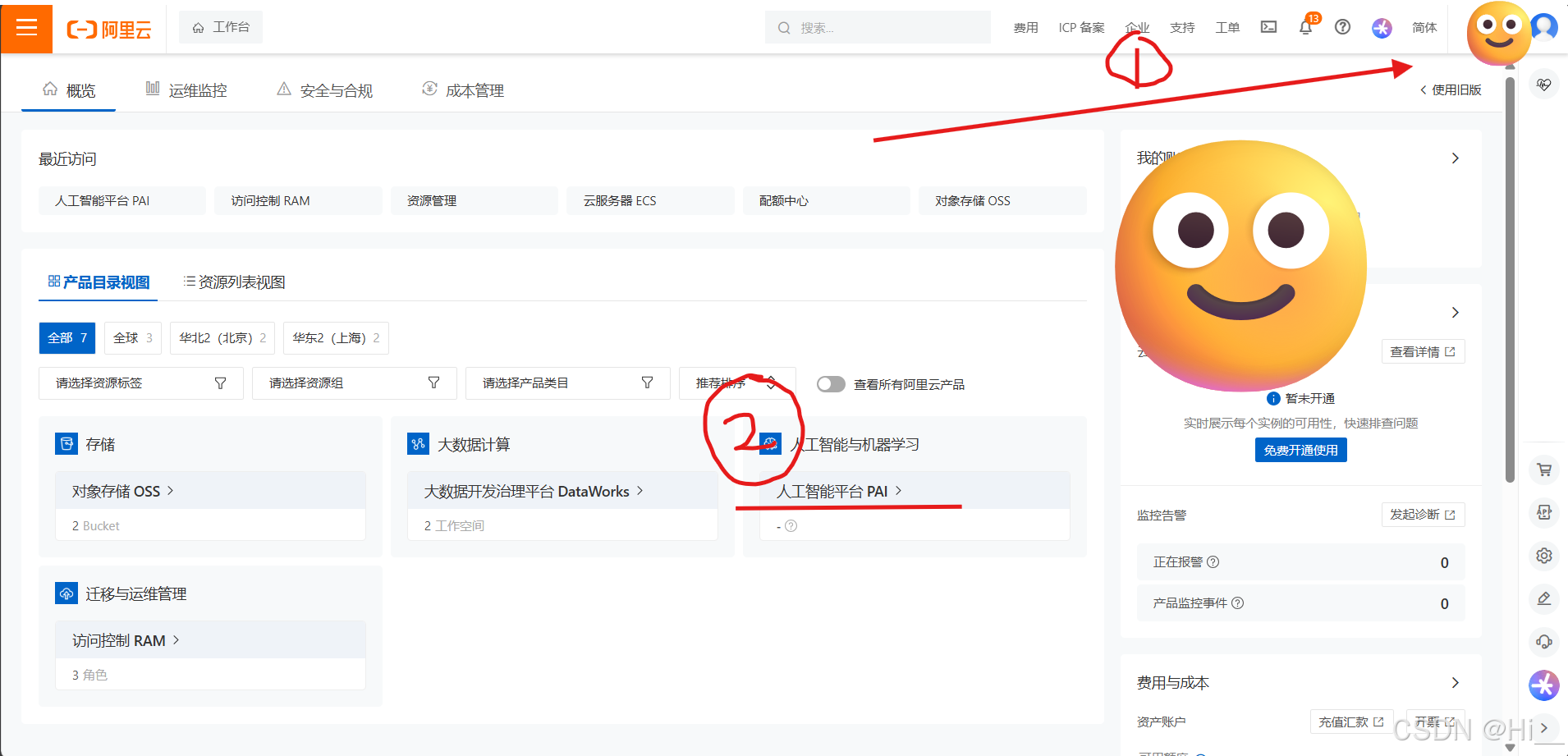Open the 工作台 home button
This screenshot has height=756, width=1568.
(221, 27)
